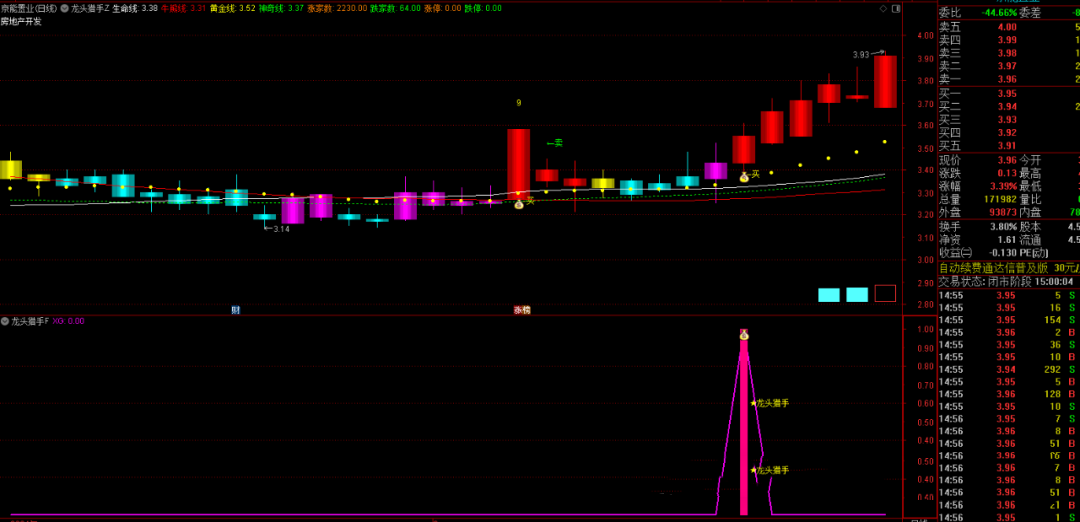Click the 买一 price 3.95
1080x522 pixels.
(x=1007, y=94)
